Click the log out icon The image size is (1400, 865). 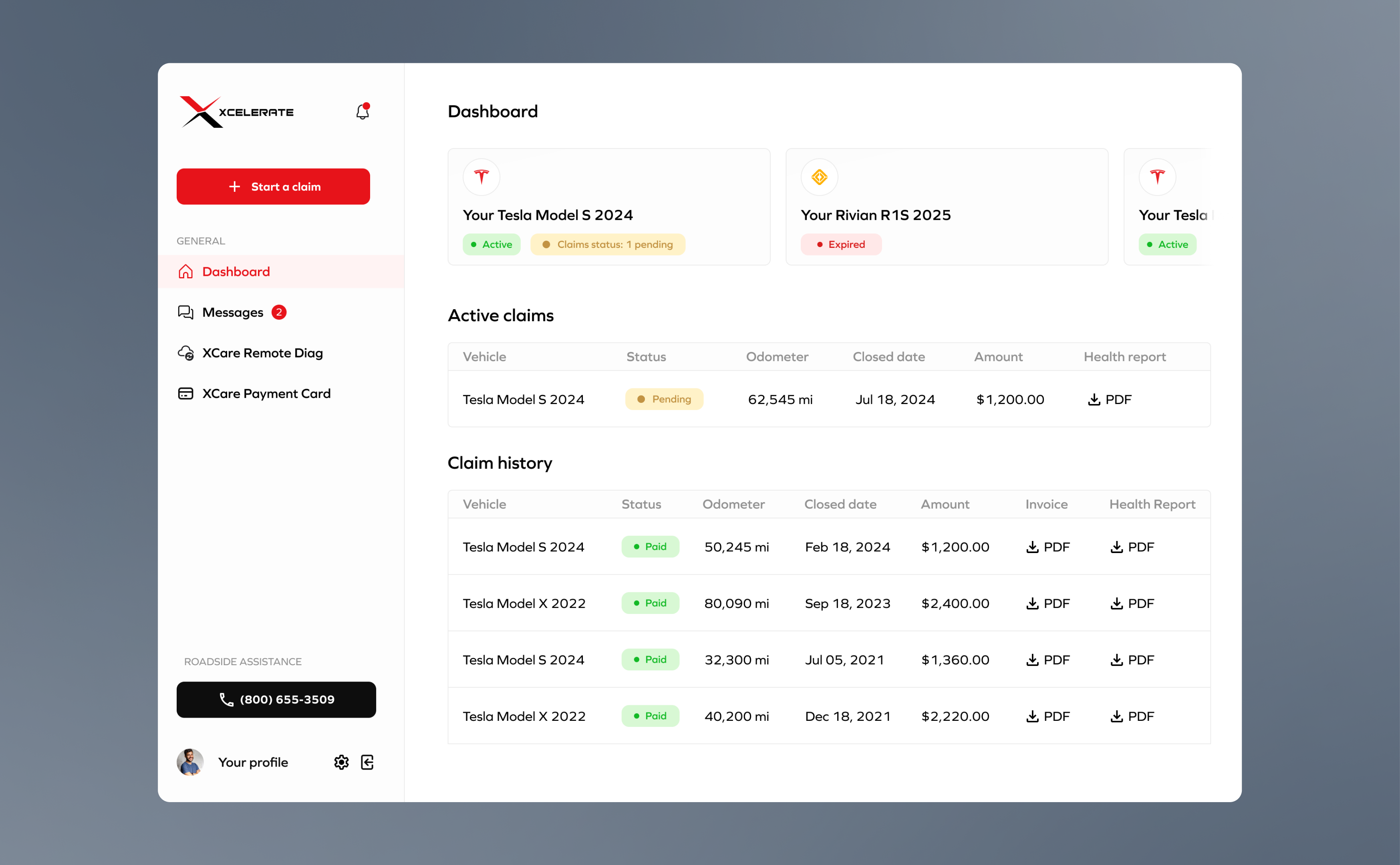click(367, 762)
